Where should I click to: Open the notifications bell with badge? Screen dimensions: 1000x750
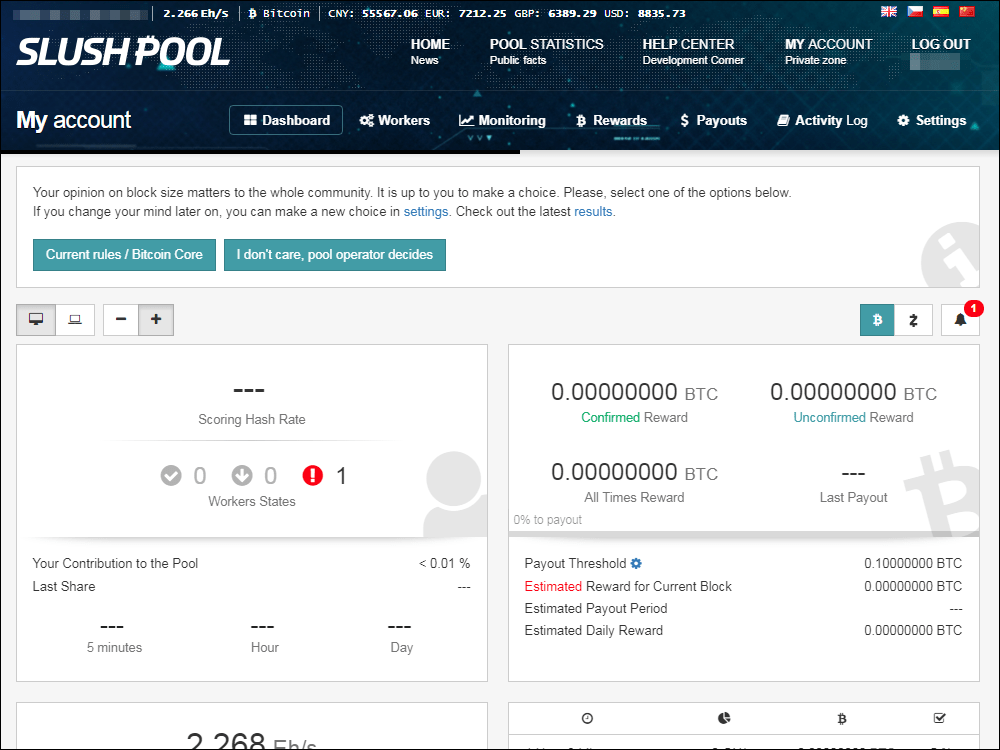pyautogui.click(x=961, y=318)
